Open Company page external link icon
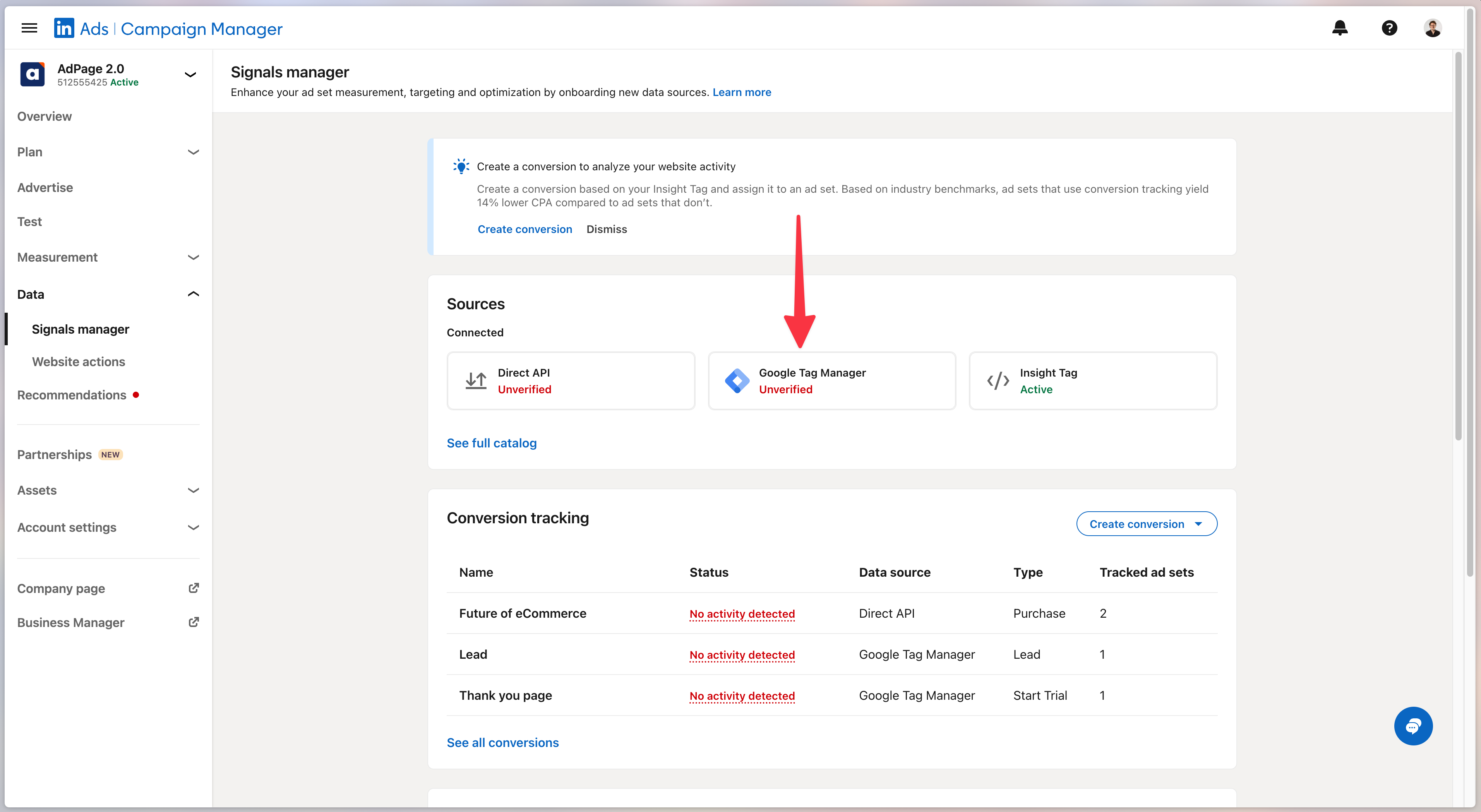The image size is (1481, 812). (x=194, y=588)
